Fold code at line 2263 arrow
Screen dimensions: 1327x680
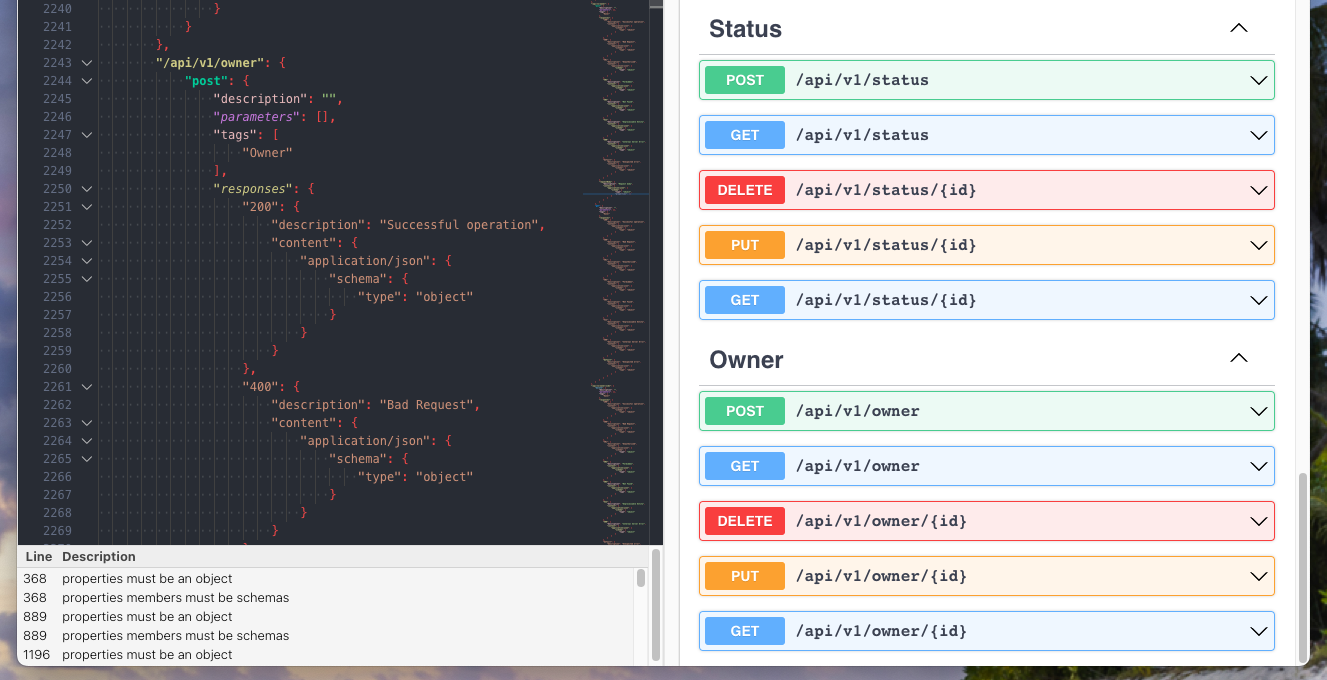(87, 423)
